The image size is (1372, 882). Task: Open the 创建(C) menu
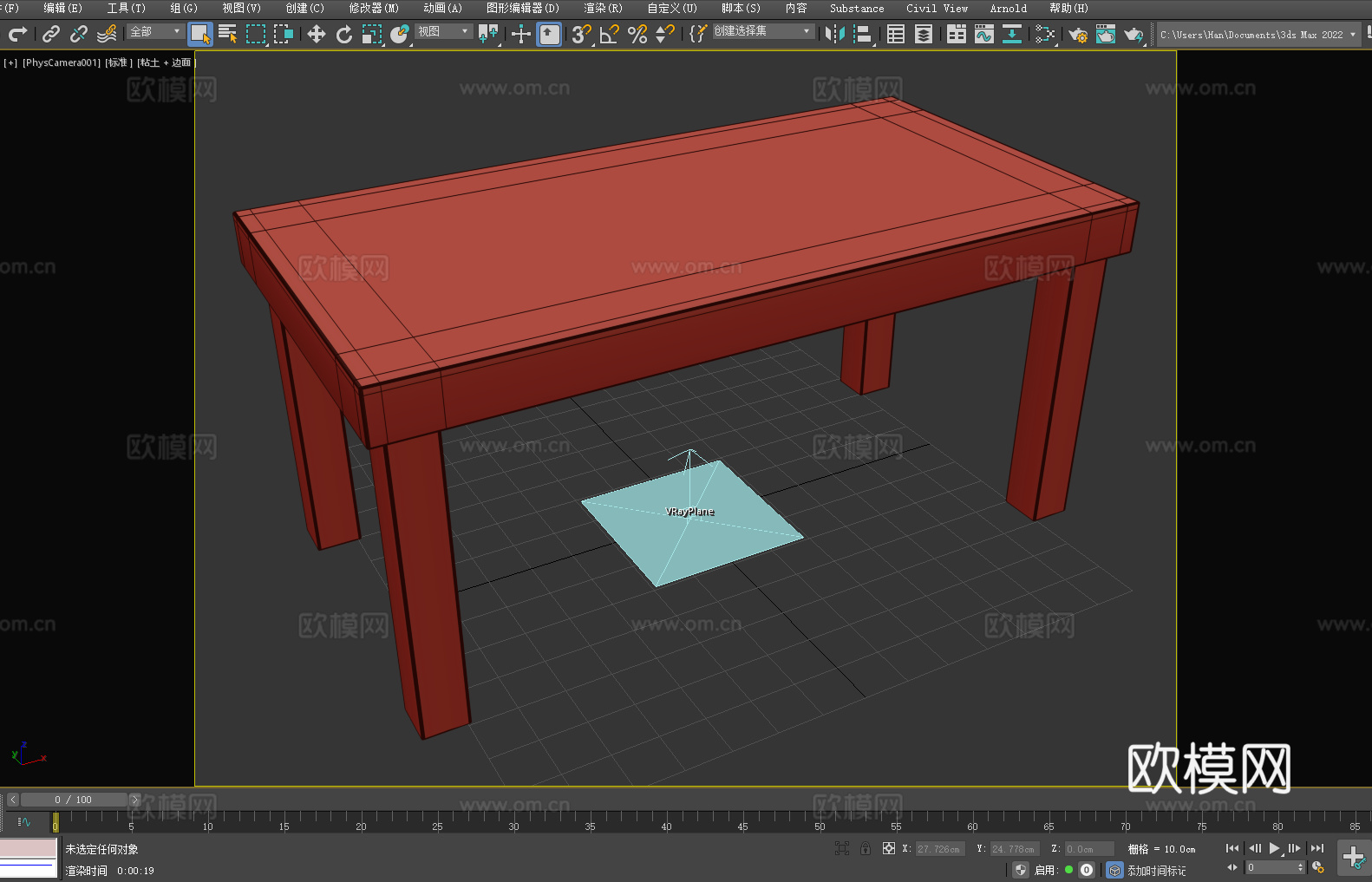pyautogui.click(x=305, y=8)
